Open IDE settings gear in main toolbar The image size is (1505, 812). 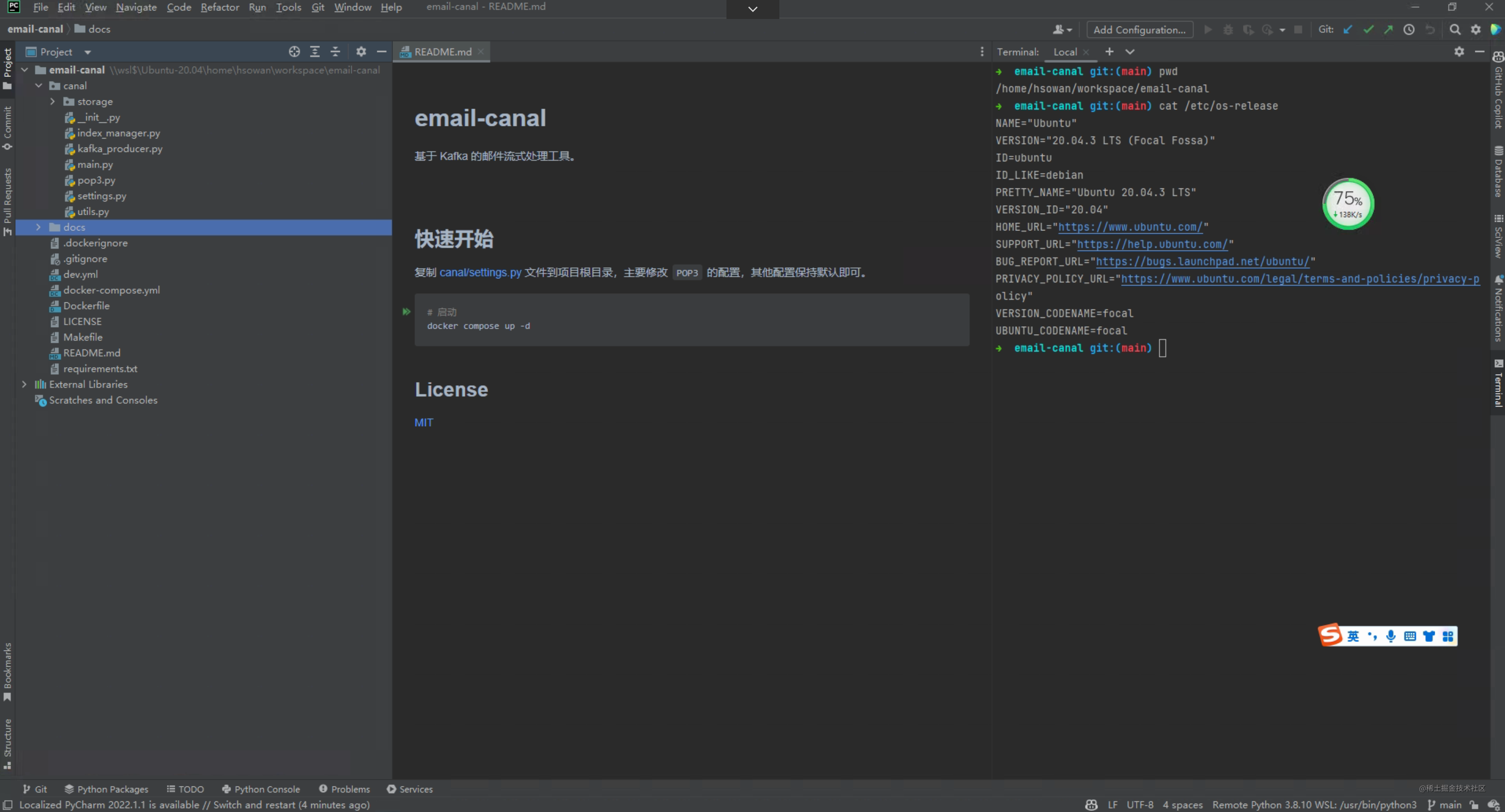click(1476, 30)
